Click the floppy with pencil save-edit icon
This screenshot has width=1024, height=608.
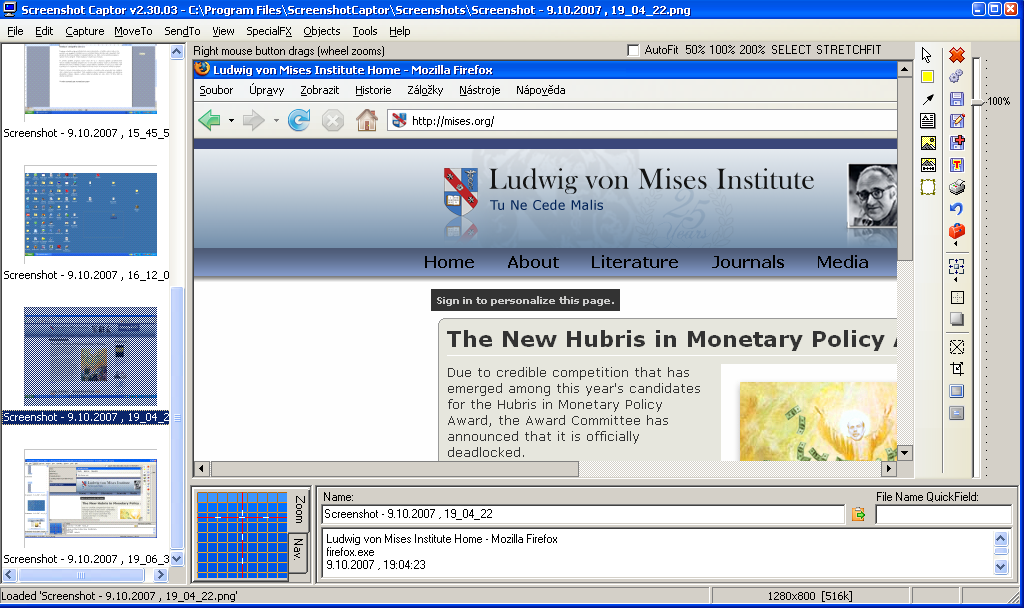pos(957,121)
